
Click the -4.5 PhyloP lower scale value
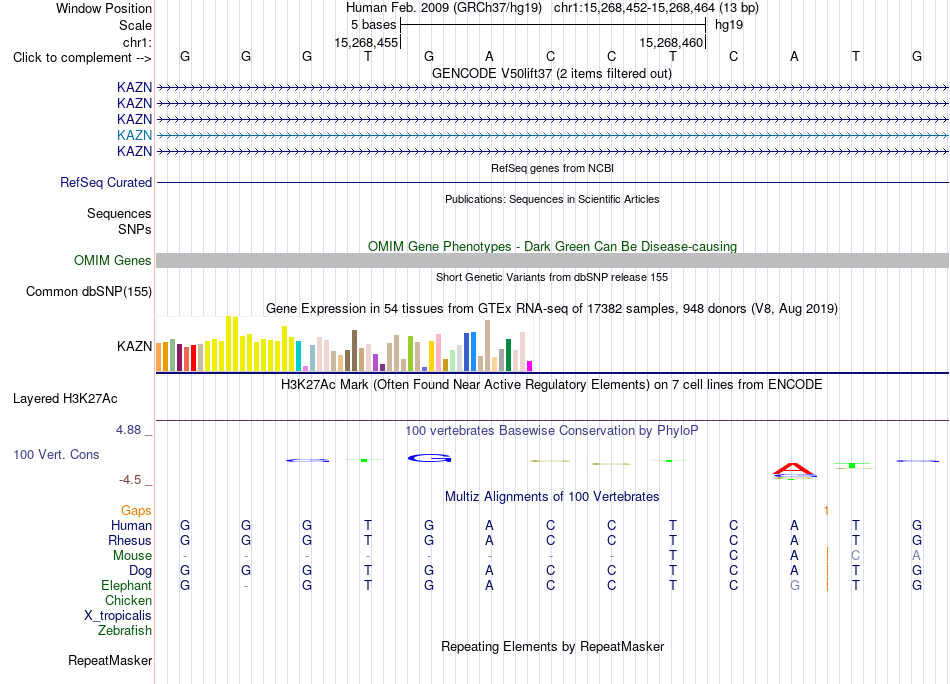pos(130,480)
